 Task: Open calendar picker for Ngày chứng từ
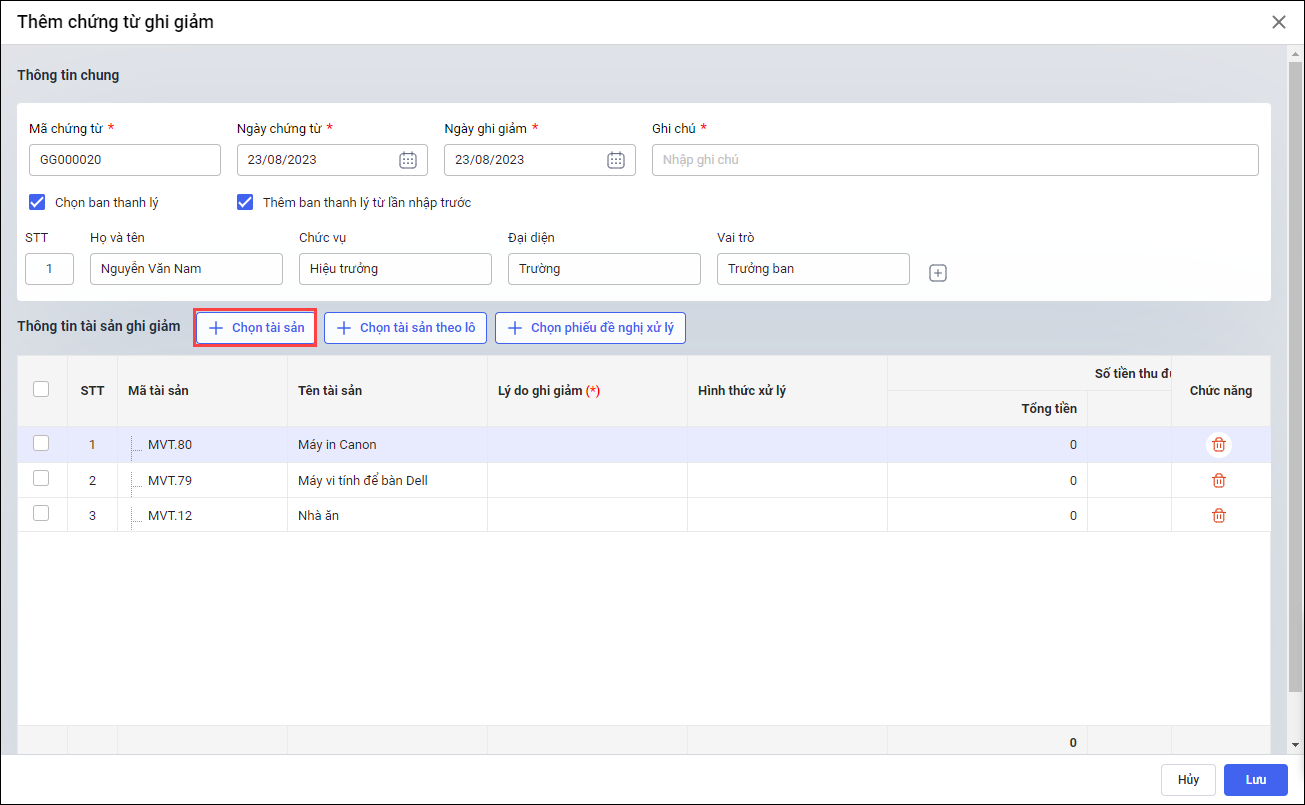pyautogui.click(x=408, y=160)
